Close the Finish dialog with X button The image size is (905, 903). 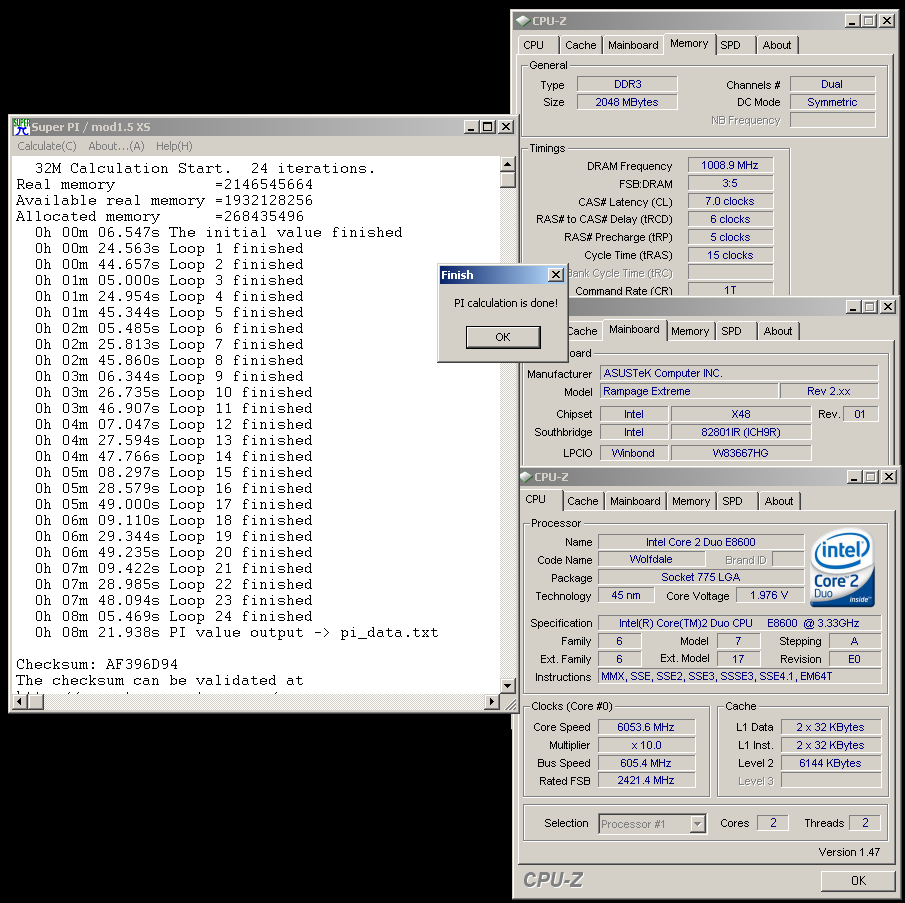(555, 275)
